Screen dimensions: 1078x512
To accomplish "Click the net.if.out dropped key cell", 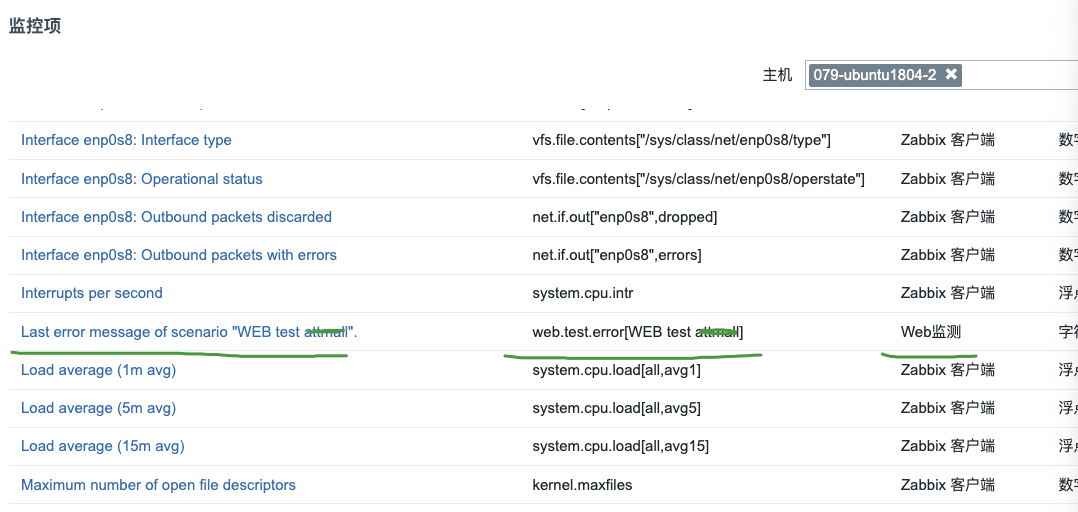I will tap(624, 217).
